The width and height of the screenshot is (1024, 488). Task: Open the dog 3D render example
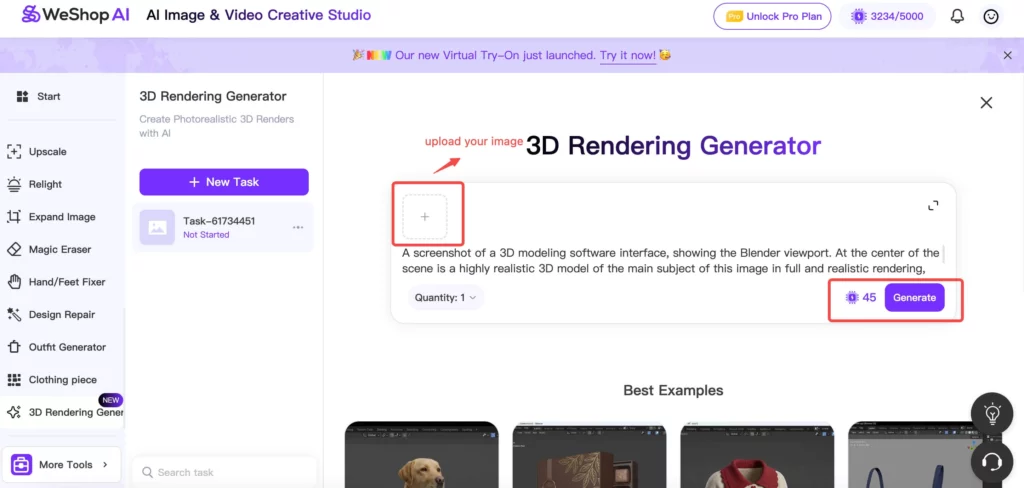pos(421,455)
